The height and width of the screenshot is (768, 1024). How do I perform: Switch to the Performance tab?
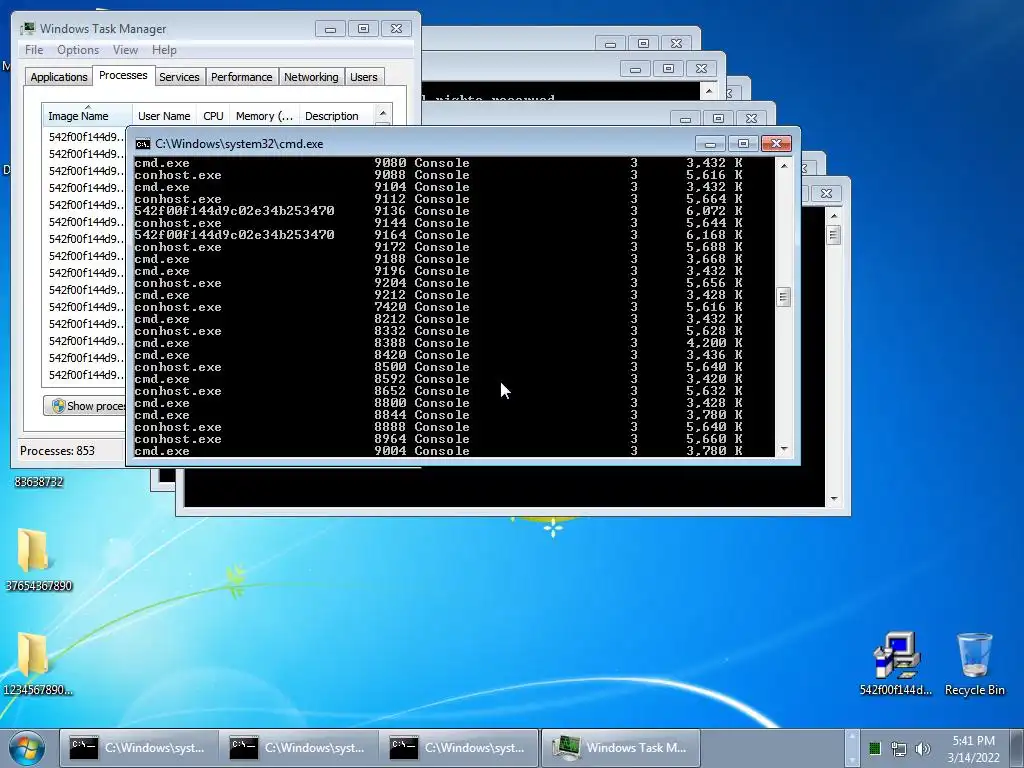click(241, 77)
